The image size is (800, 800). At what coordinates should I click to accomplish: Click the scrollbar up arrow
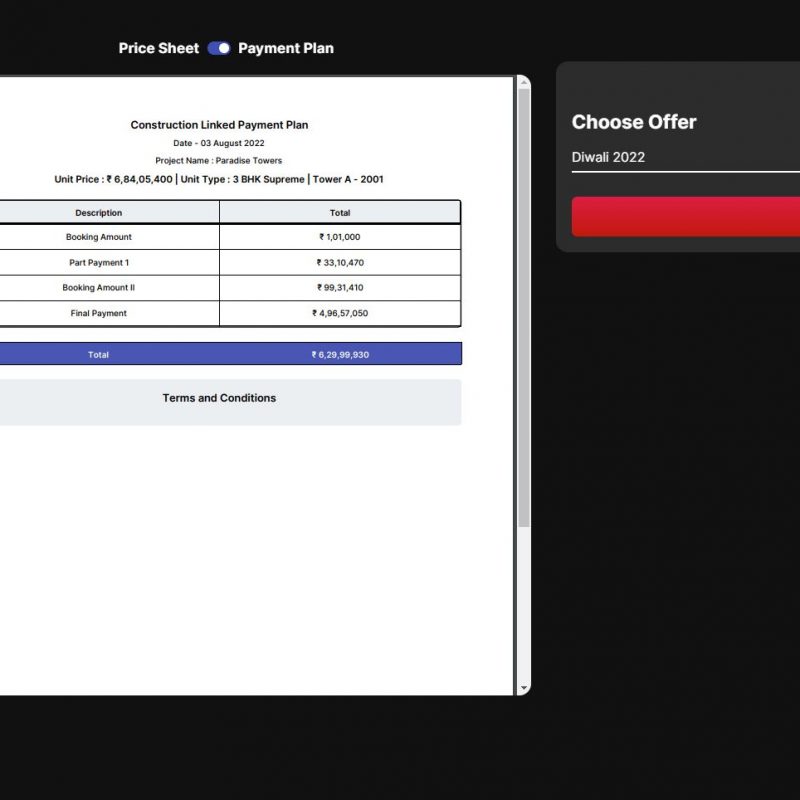524,82
